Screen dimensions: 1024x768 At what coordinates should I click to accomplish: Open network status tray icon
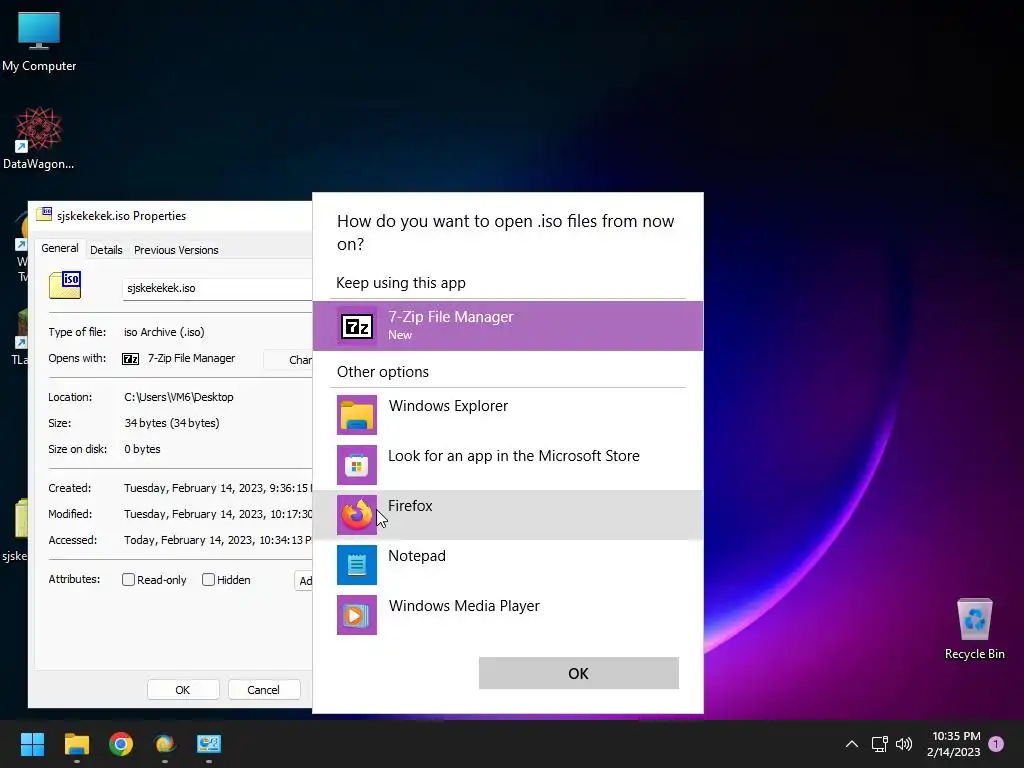point(879,744)
